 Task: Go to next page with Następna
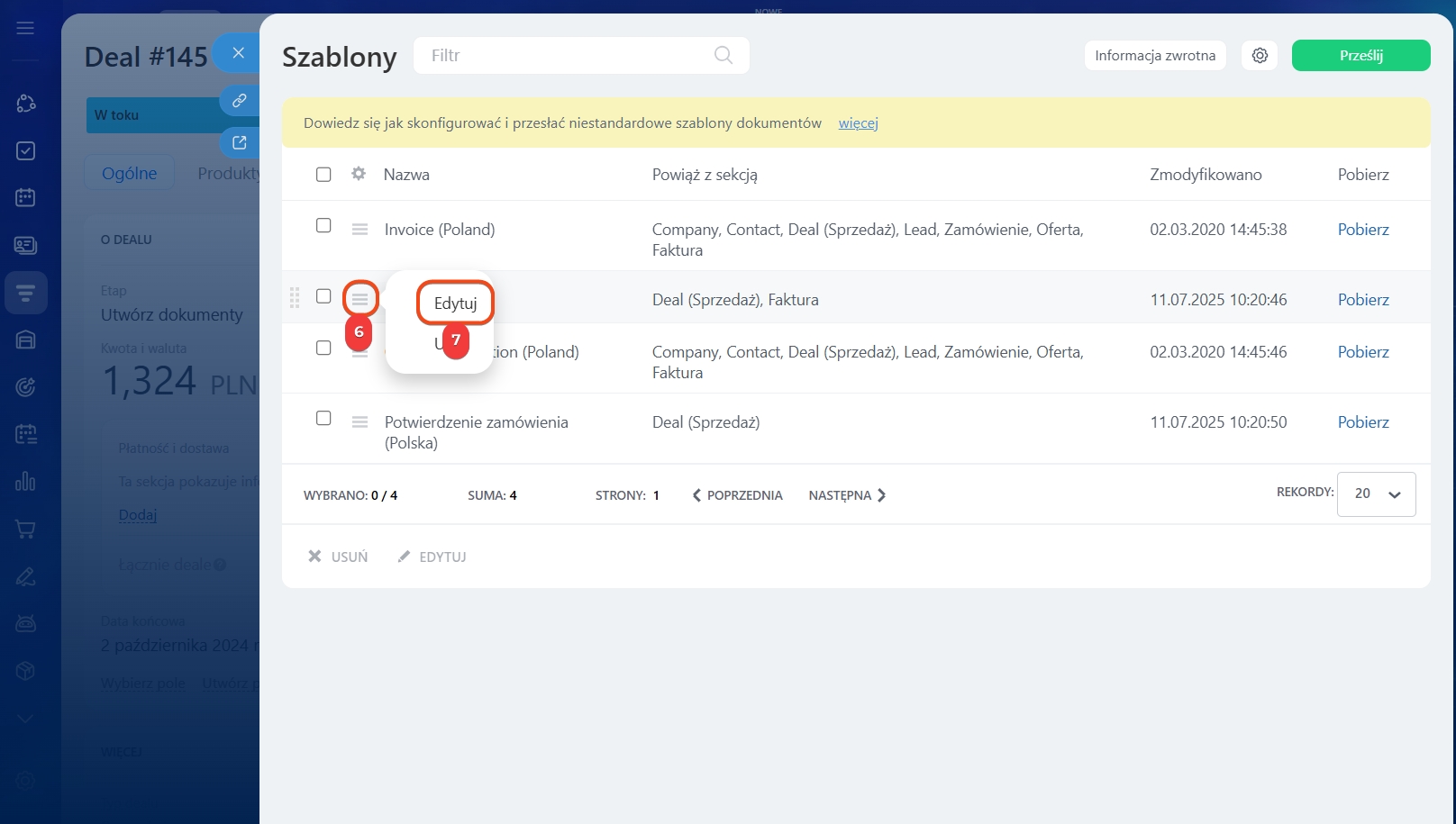(847, 495)
